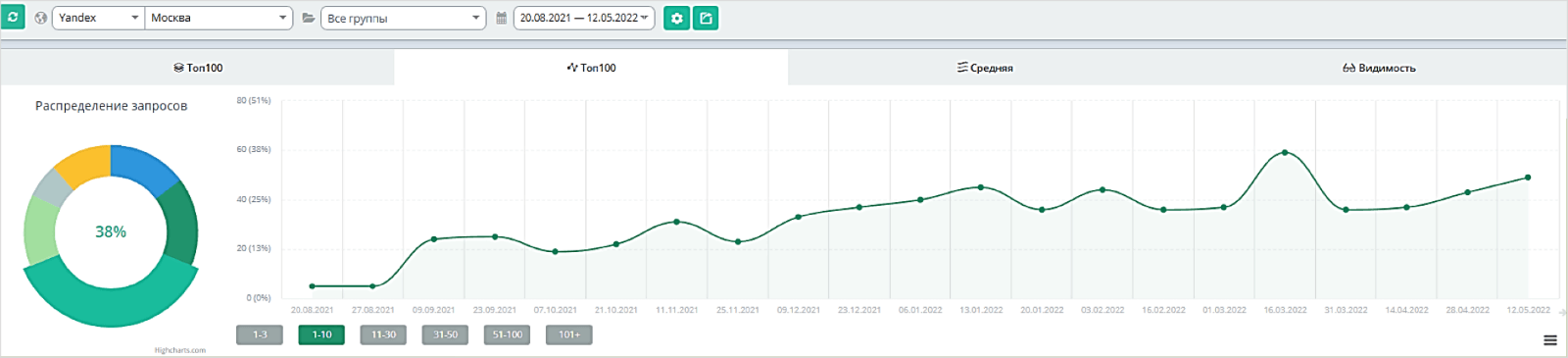Click the Highcharts.com credit link
The image size is (1568, 358).
[x=180, y=350]
